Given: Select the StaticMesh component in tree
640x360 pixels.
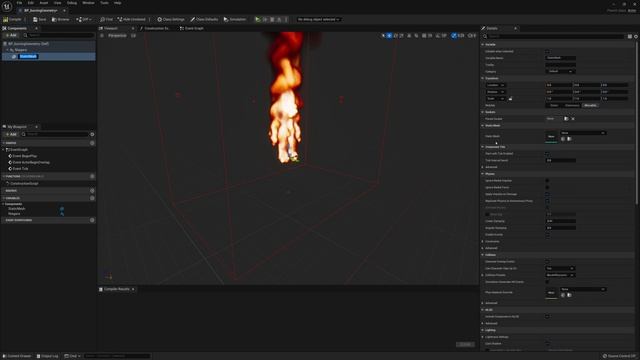Looking at the screenshot, I should tap(49, 56).
